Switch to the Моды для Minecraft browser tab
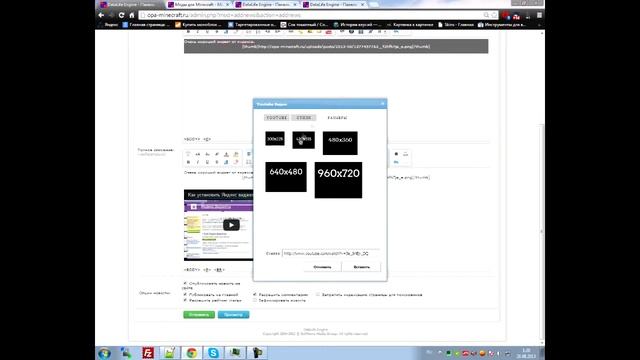The width and height of the screenshot is (640, 360). 199,4
